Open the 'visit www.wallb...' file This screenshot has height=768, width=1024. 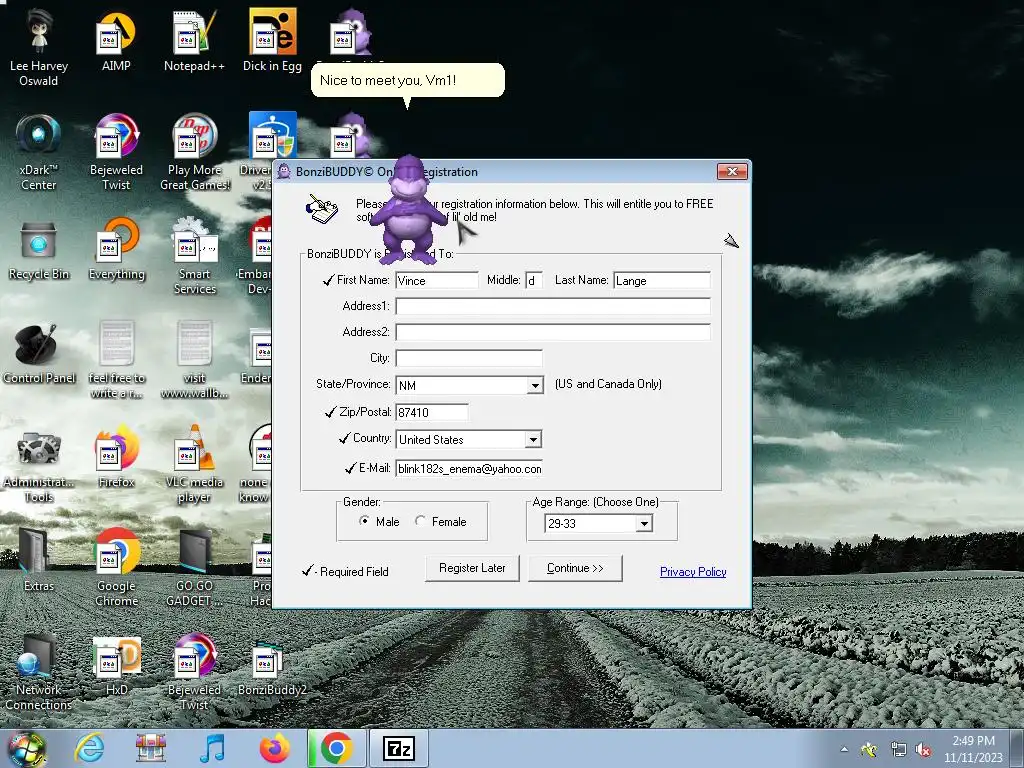pos(195,360)
